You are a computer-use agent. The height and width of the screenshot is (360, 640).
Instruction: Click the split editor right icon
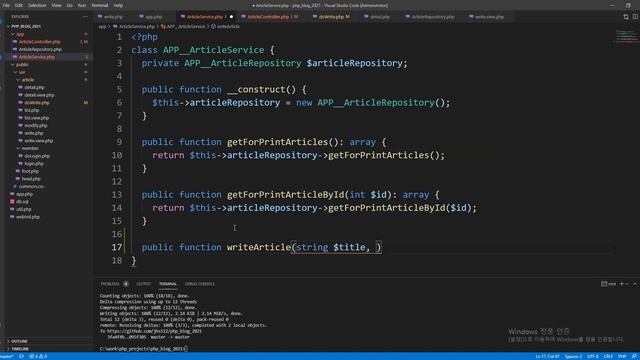(635, 17)
